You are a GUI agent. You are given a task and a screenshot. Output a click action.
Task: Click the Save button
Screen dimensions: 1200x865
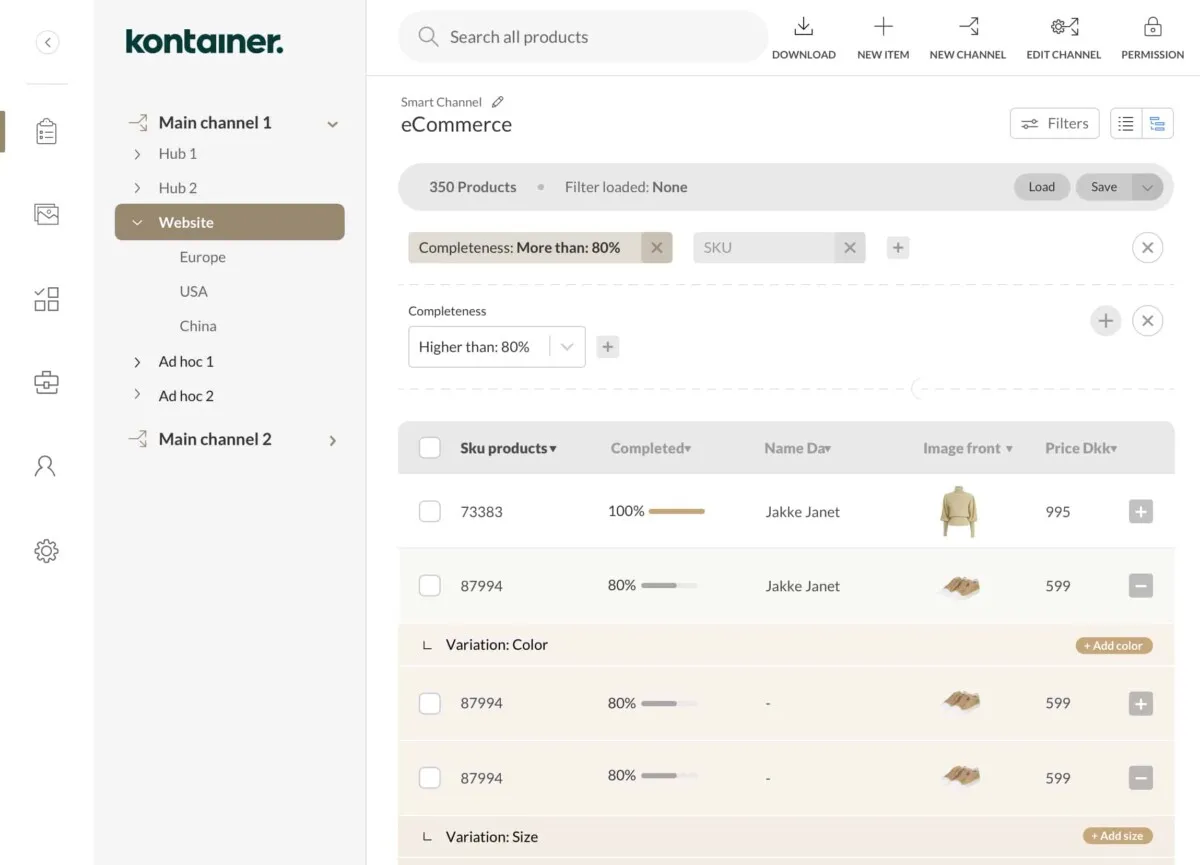point(1104,187)
